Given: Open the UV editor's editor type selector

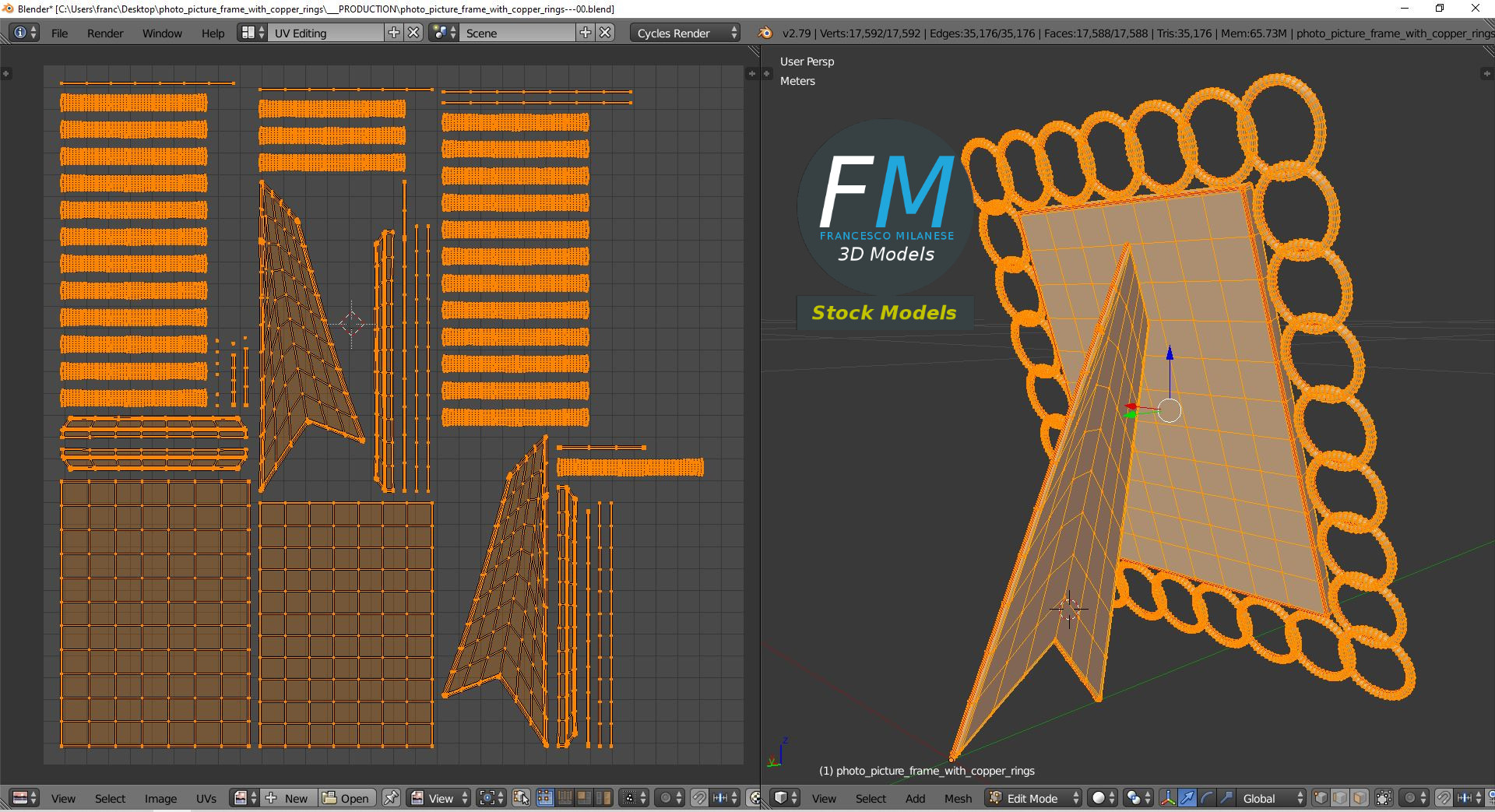Looking at the screenshot, I should (x=24, y=798).
